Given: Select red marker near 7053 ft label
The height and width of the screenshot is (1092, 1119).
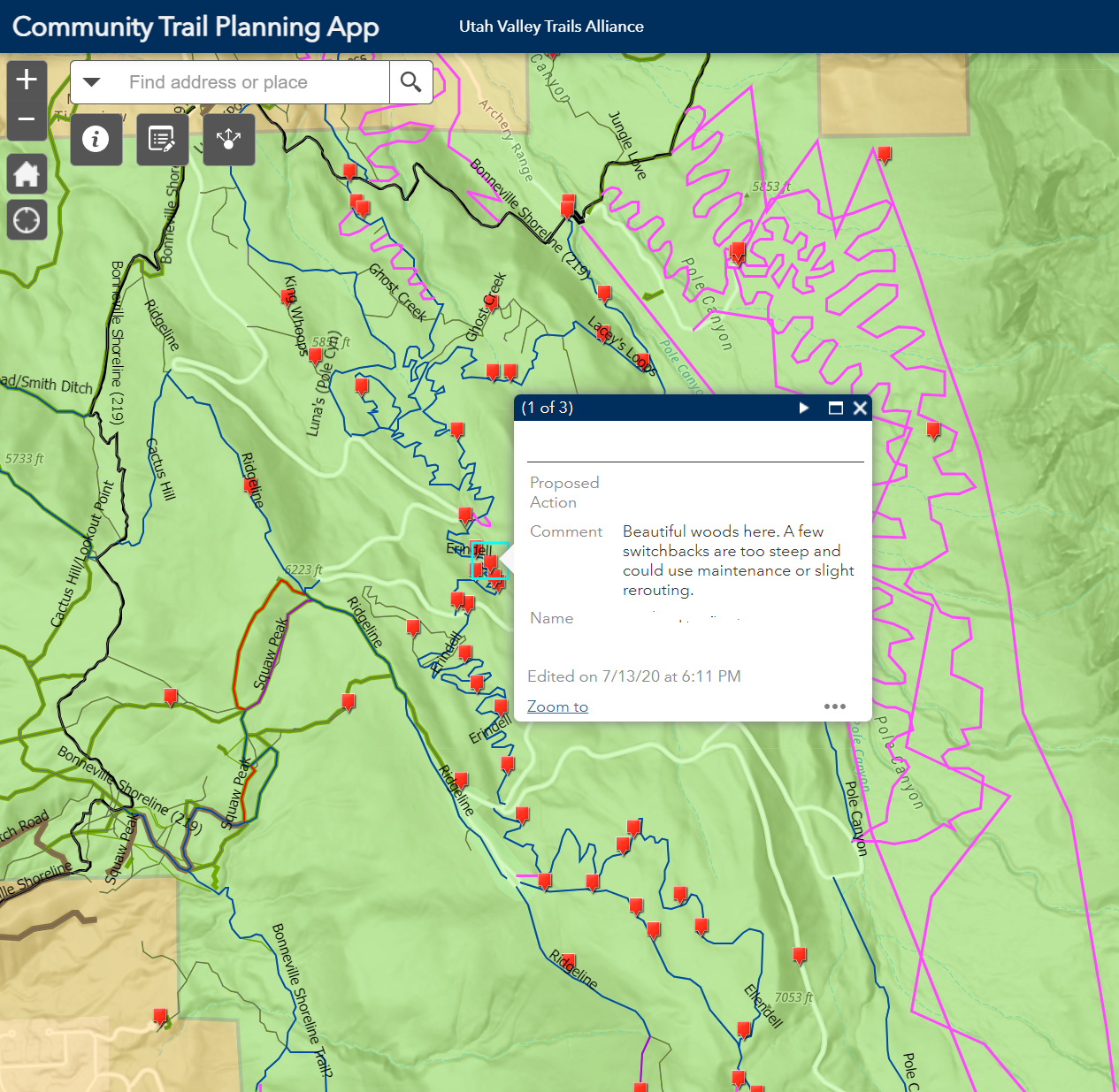Looking at the screenshot, I should 800,955.
